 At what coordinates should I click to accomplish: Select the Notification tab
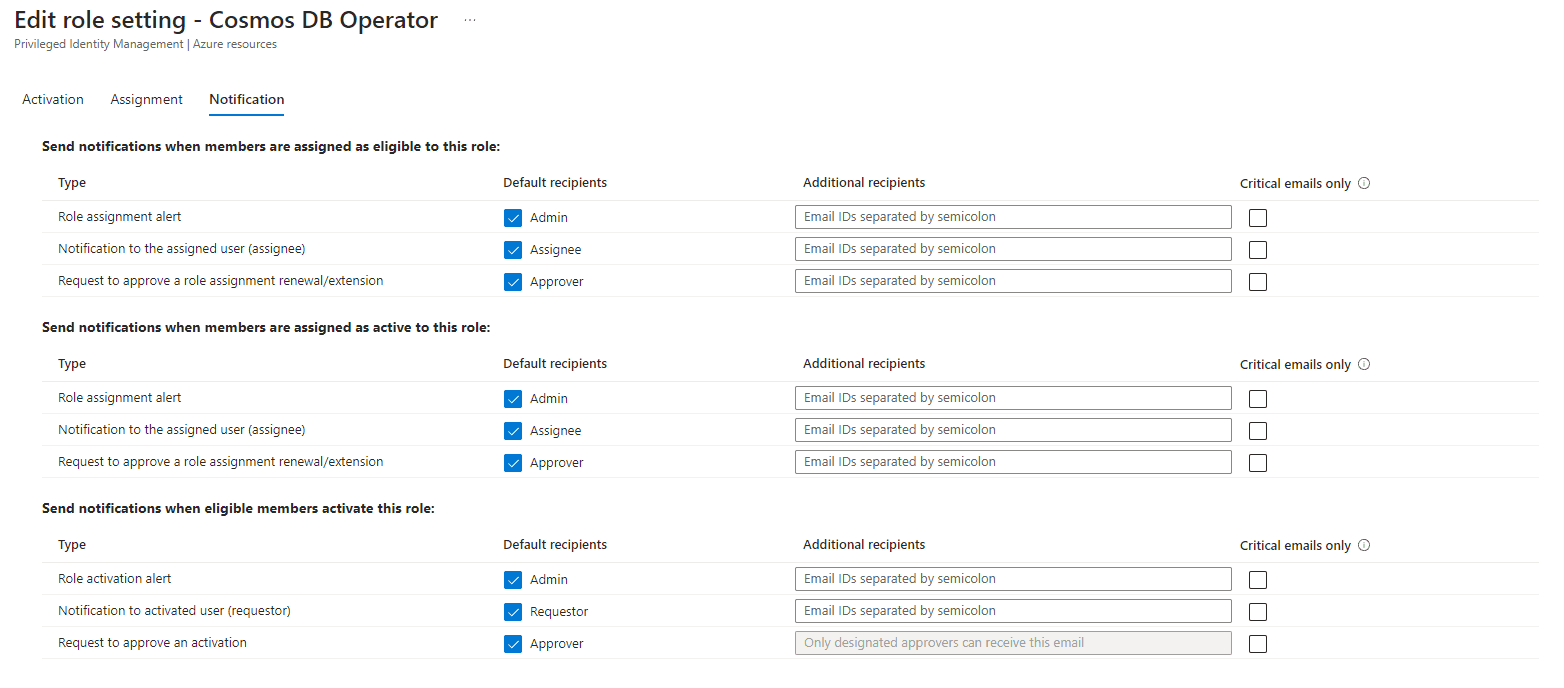point(246,99)
